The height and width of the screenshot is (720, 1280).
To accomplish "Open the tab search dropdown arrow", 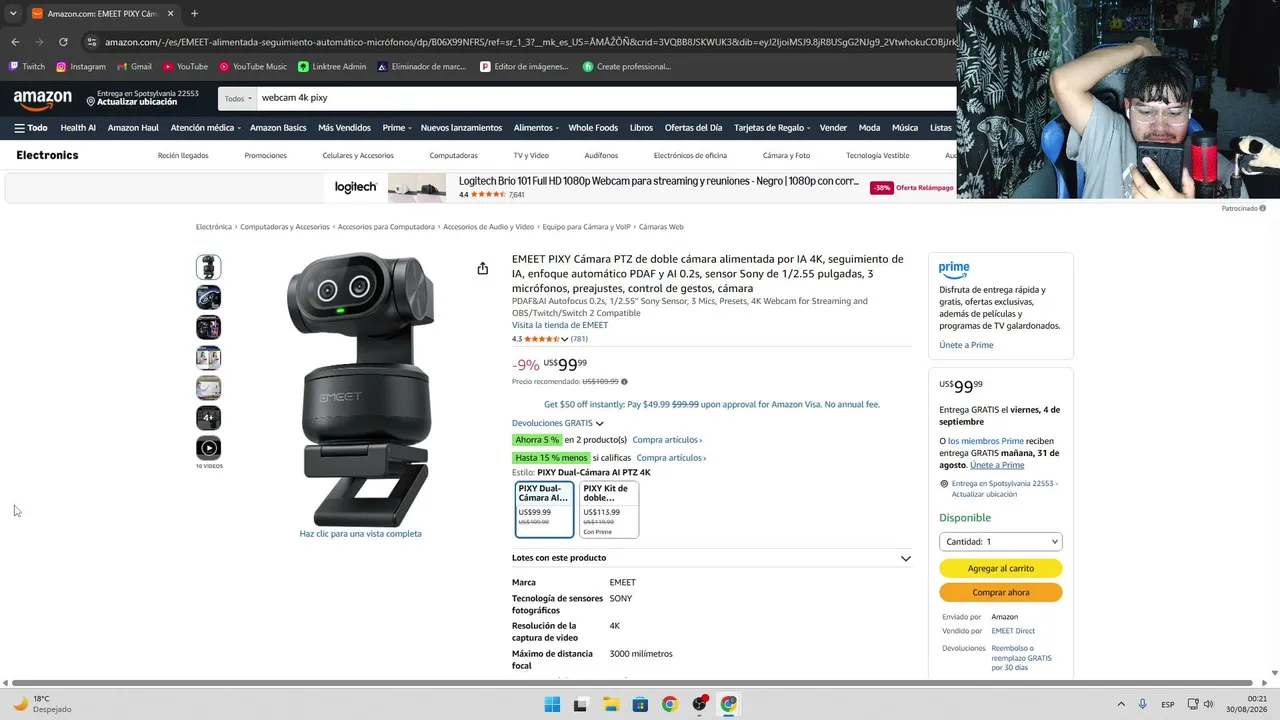I will [13, 14].
